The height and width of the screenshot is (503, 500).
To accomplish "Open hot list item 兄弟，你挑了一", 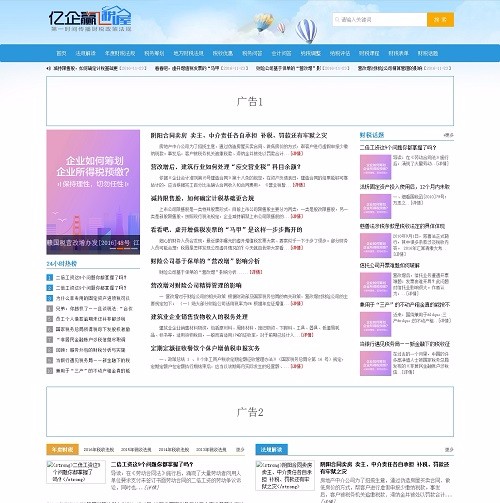I will pyautogui.click(x=94, y=309).
